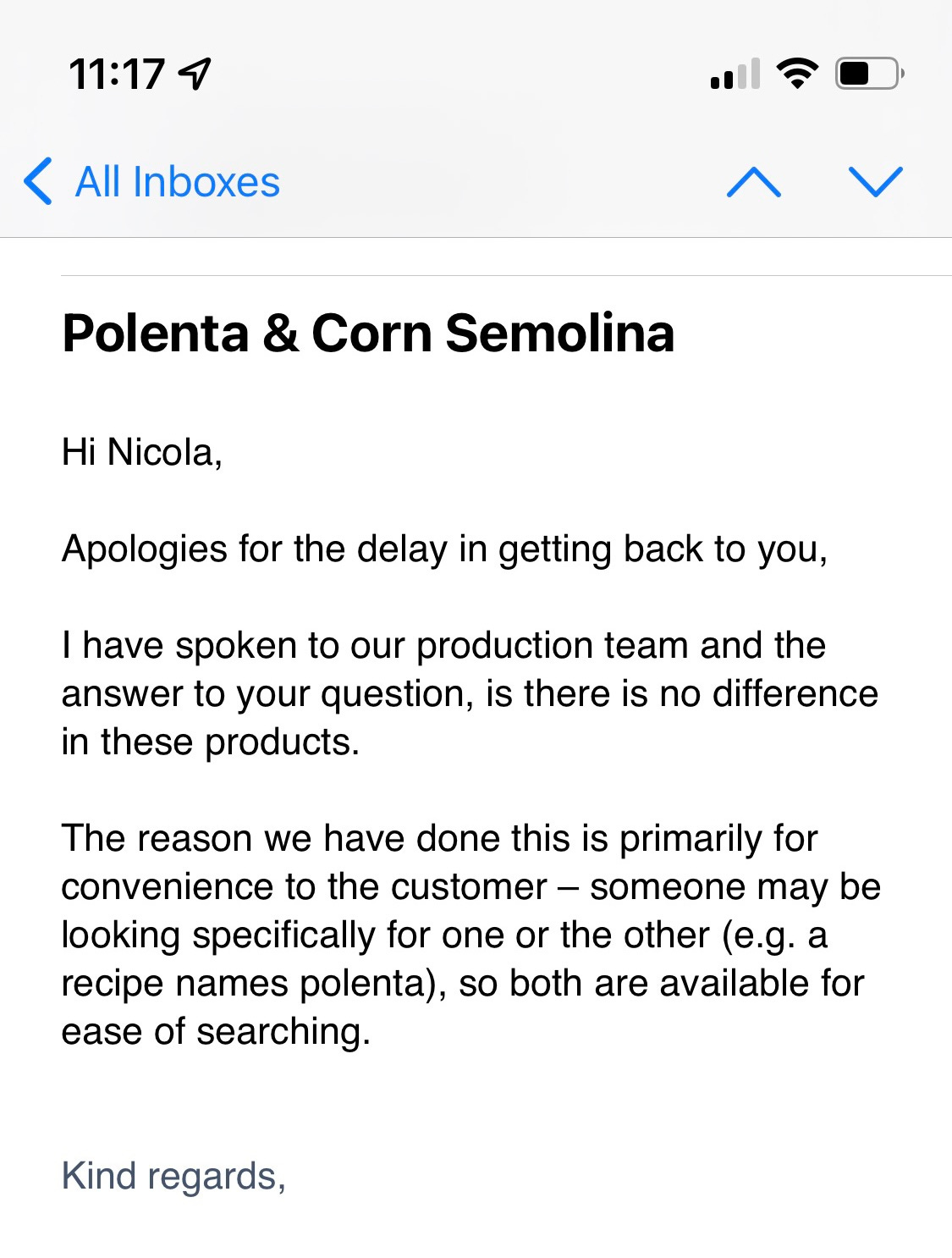The width and height of the screenshot is (952, 1258).
Task: Tap the "ease of searching." line
Action: [x=216, y=1031]
